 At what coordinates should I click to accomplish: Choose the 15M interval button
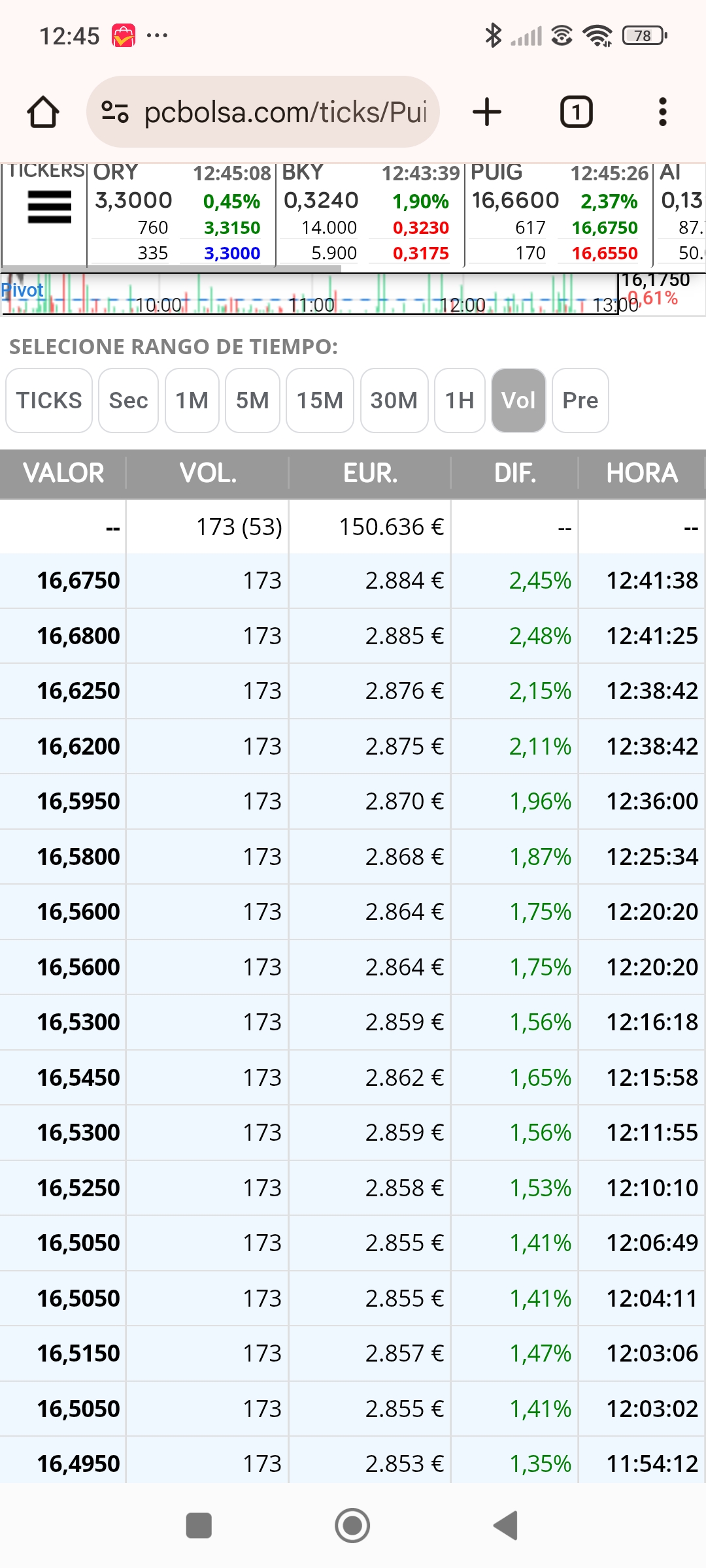320,400
